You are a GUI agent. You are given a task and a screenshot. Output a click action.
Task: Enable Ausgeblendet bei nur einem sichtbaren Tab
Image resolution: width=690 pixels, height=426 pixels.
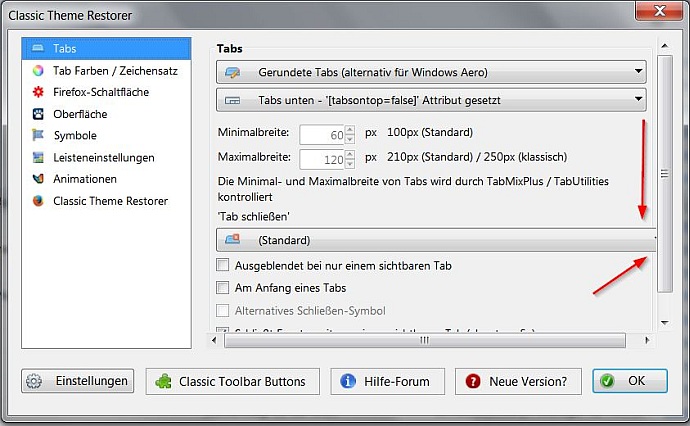(223, 265)
